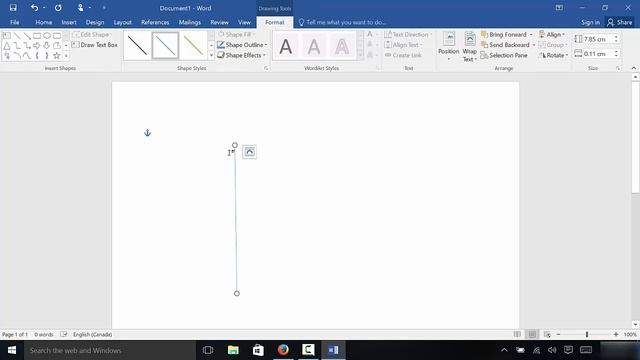The image size is (640, 360).
Task: Open the Align dropdown
Action: coord(552,35)
